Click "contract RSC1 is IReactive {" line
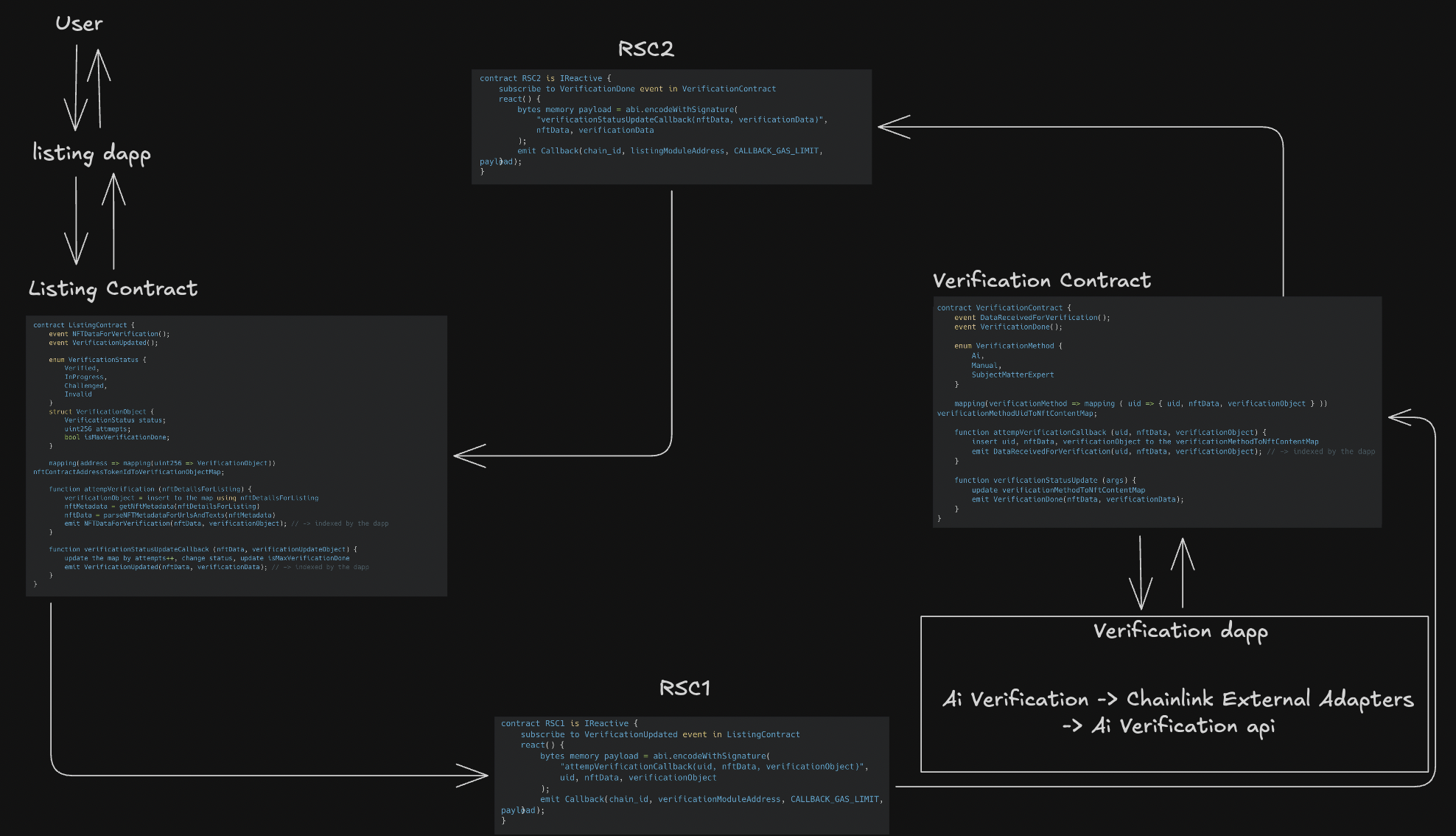 tap(570, 723)
